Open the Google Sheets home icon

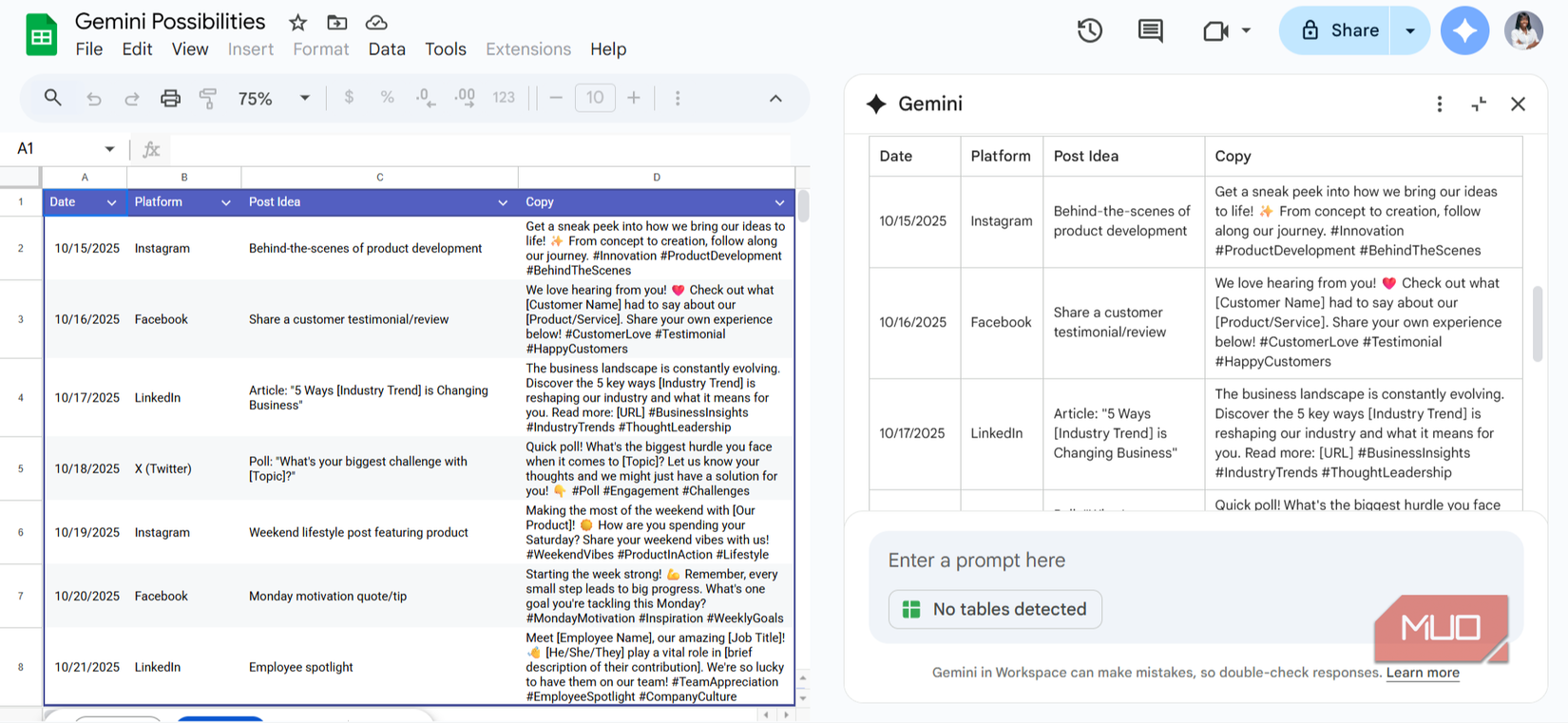point(41,35)
